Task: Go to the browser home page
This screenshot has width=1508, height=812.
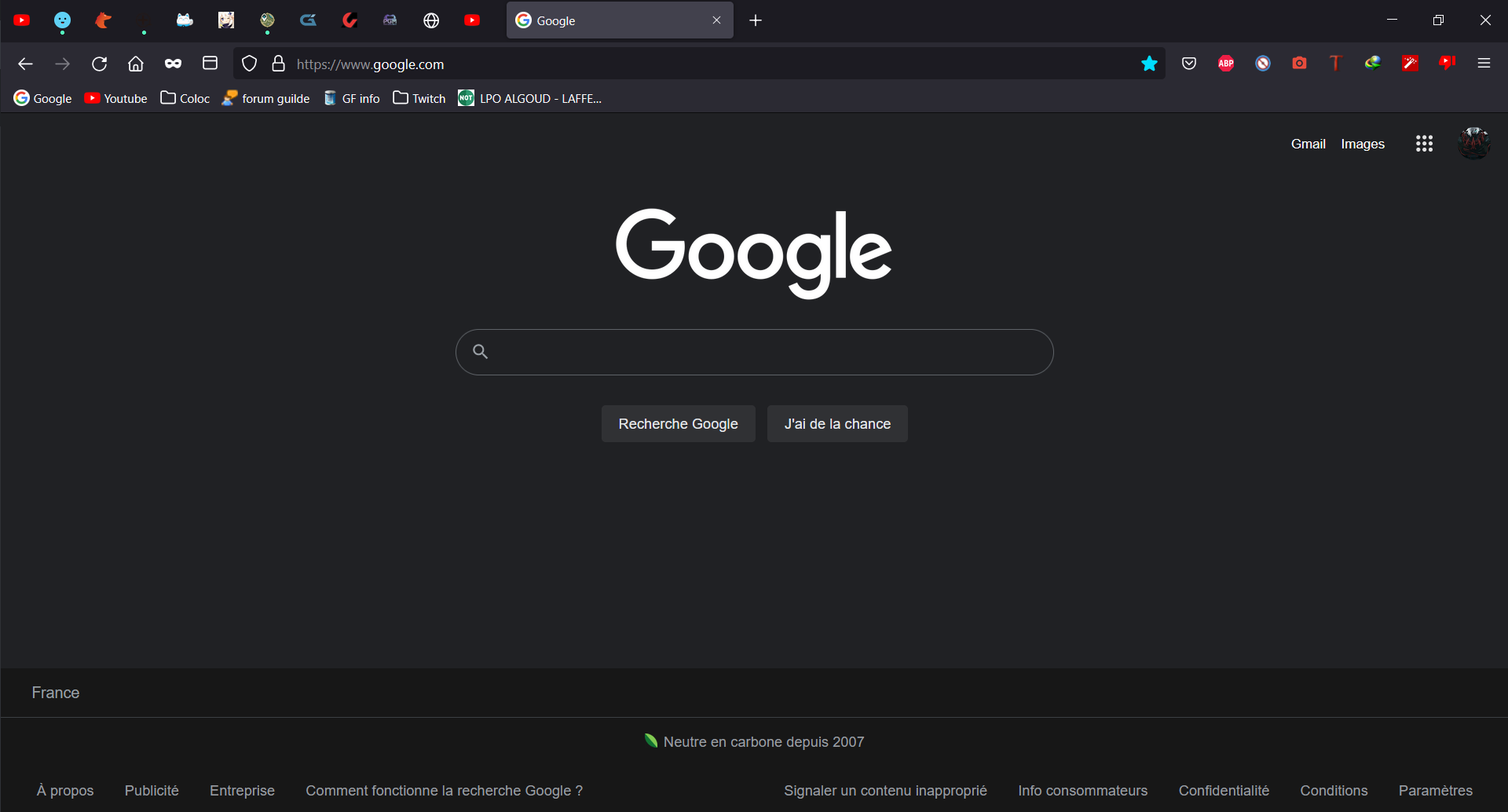Action: pyautogui.click(x=136, y=64)
